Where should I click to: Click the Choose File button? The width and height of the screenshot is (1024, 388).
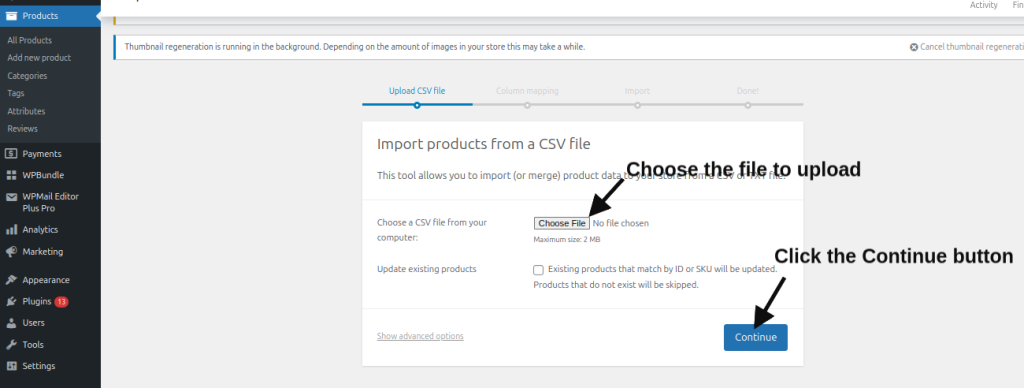tap(562, 223)
